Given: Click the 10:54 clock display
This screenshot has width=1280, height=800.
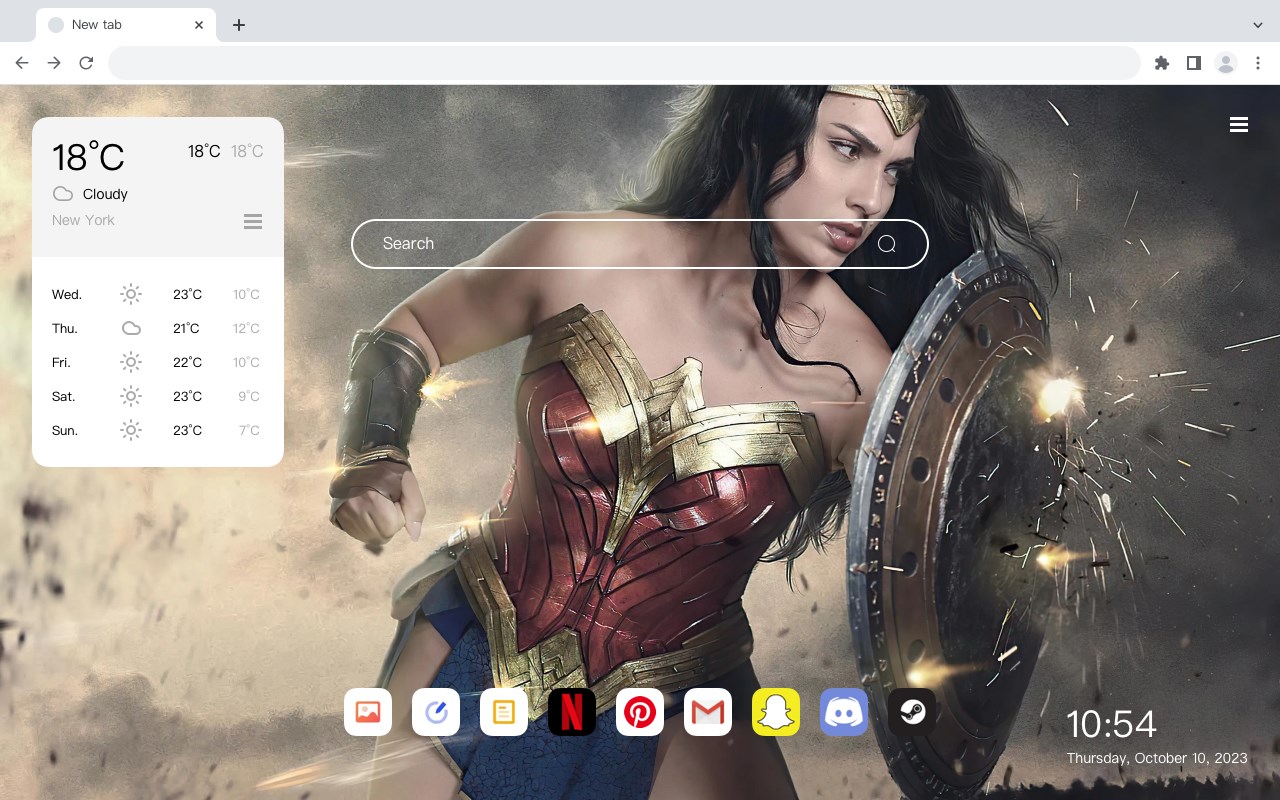Looking at the screenshot, I should click(x=1111, y=724).
